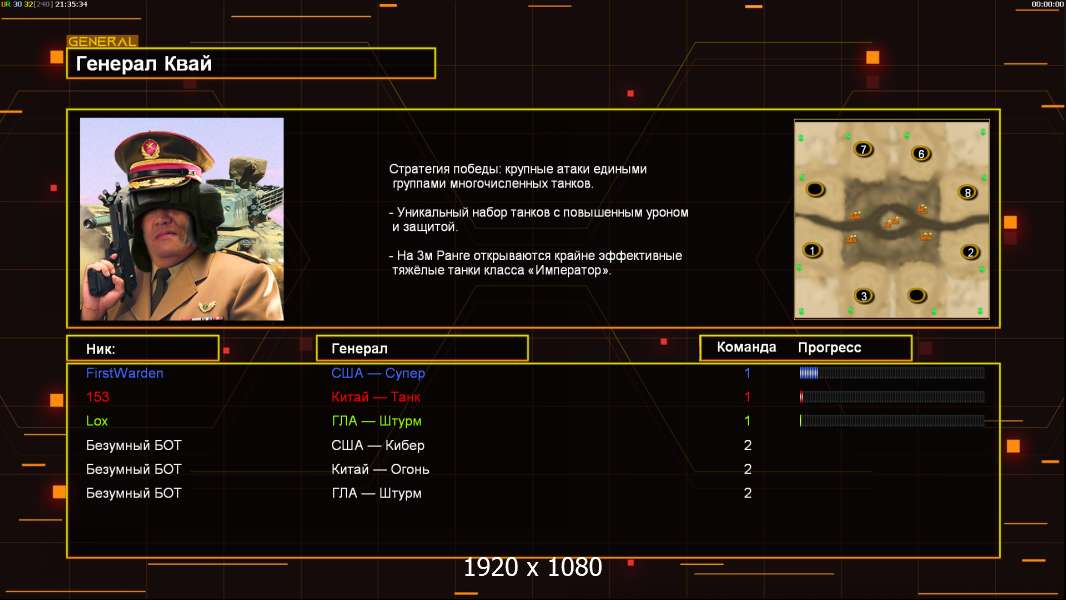Click the Прогресс column header

tap(829, 348)
